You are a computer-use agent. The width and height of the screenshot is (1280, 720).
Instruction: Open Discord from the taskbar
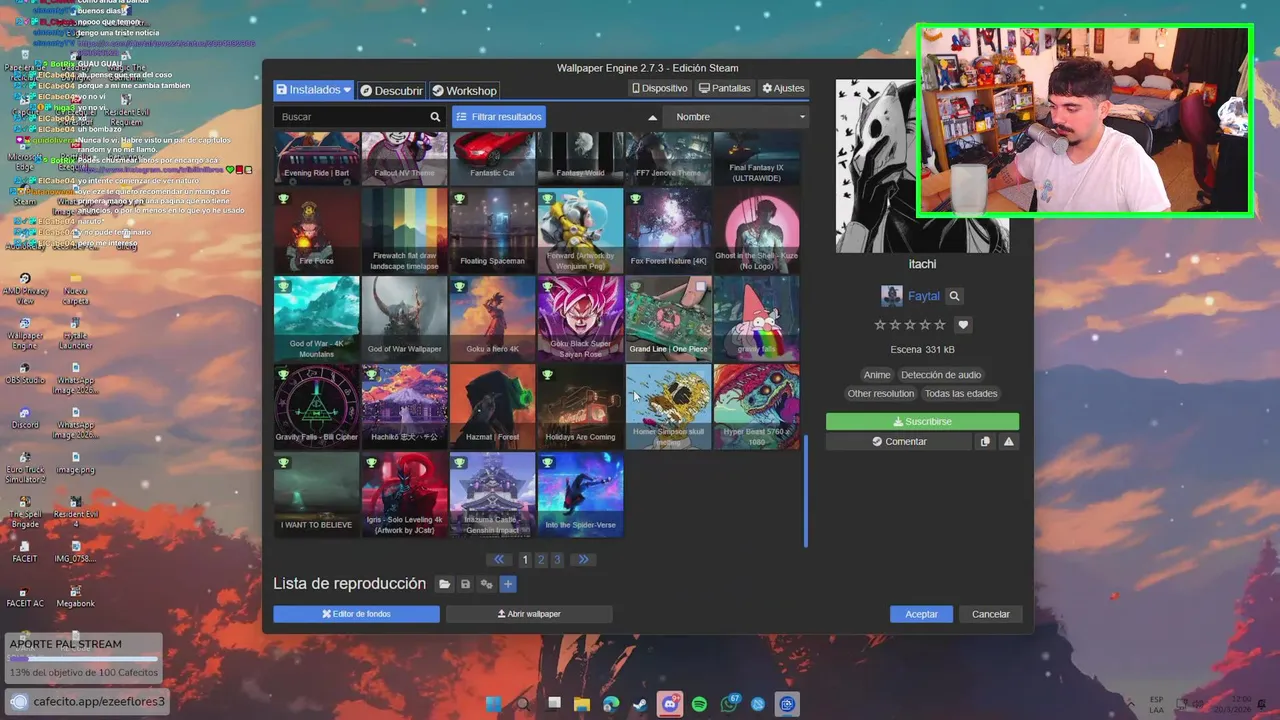[669, 704]
